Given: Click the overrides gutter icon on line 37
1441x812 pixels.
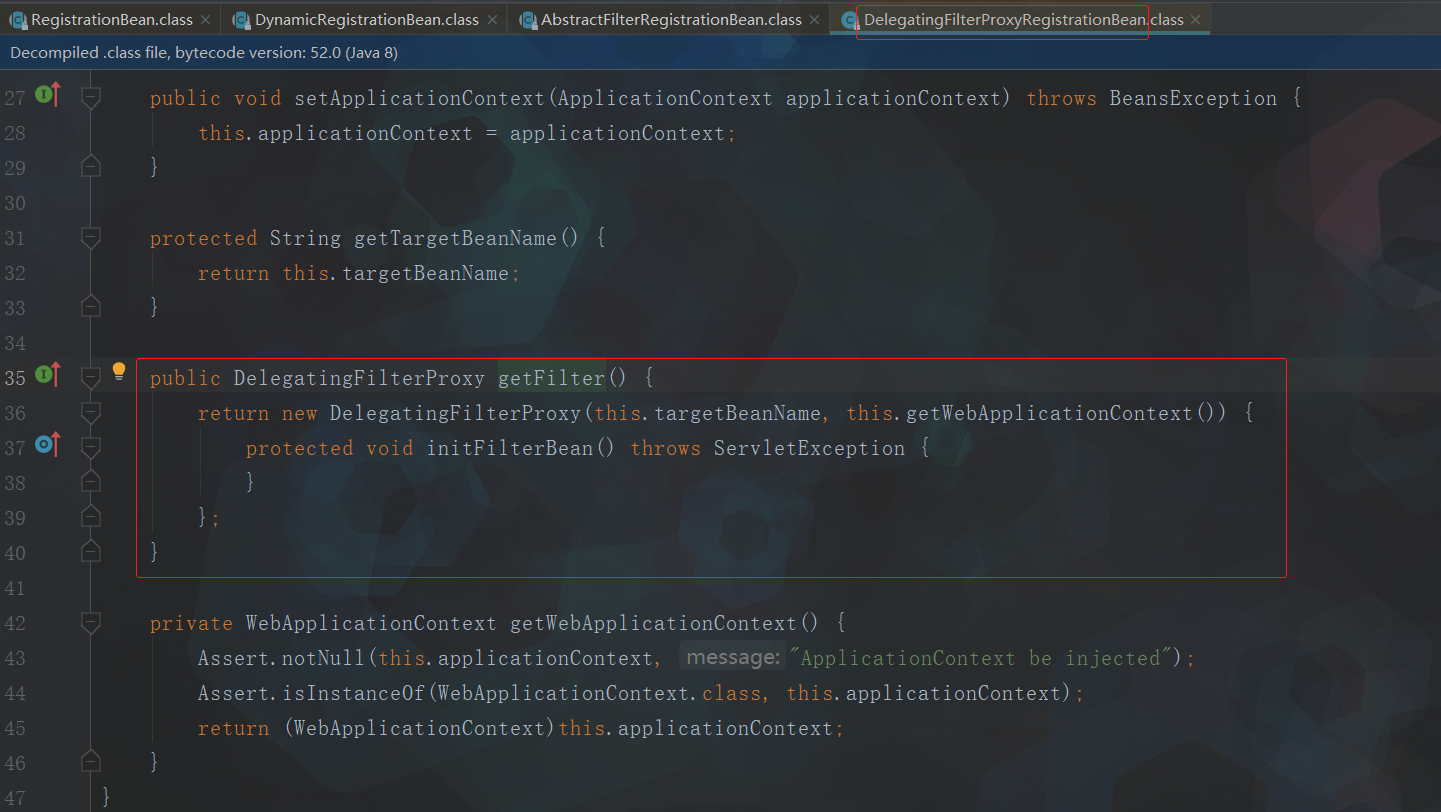Looking at the screenshot, I should 48,445.
